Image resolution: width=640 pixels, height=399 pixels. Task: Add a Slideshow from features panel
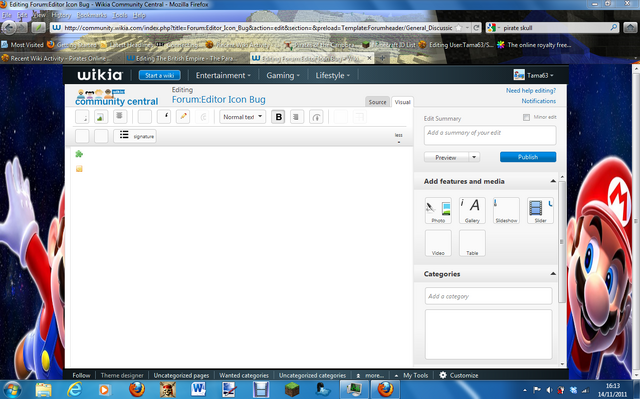[x=506, y=211]
